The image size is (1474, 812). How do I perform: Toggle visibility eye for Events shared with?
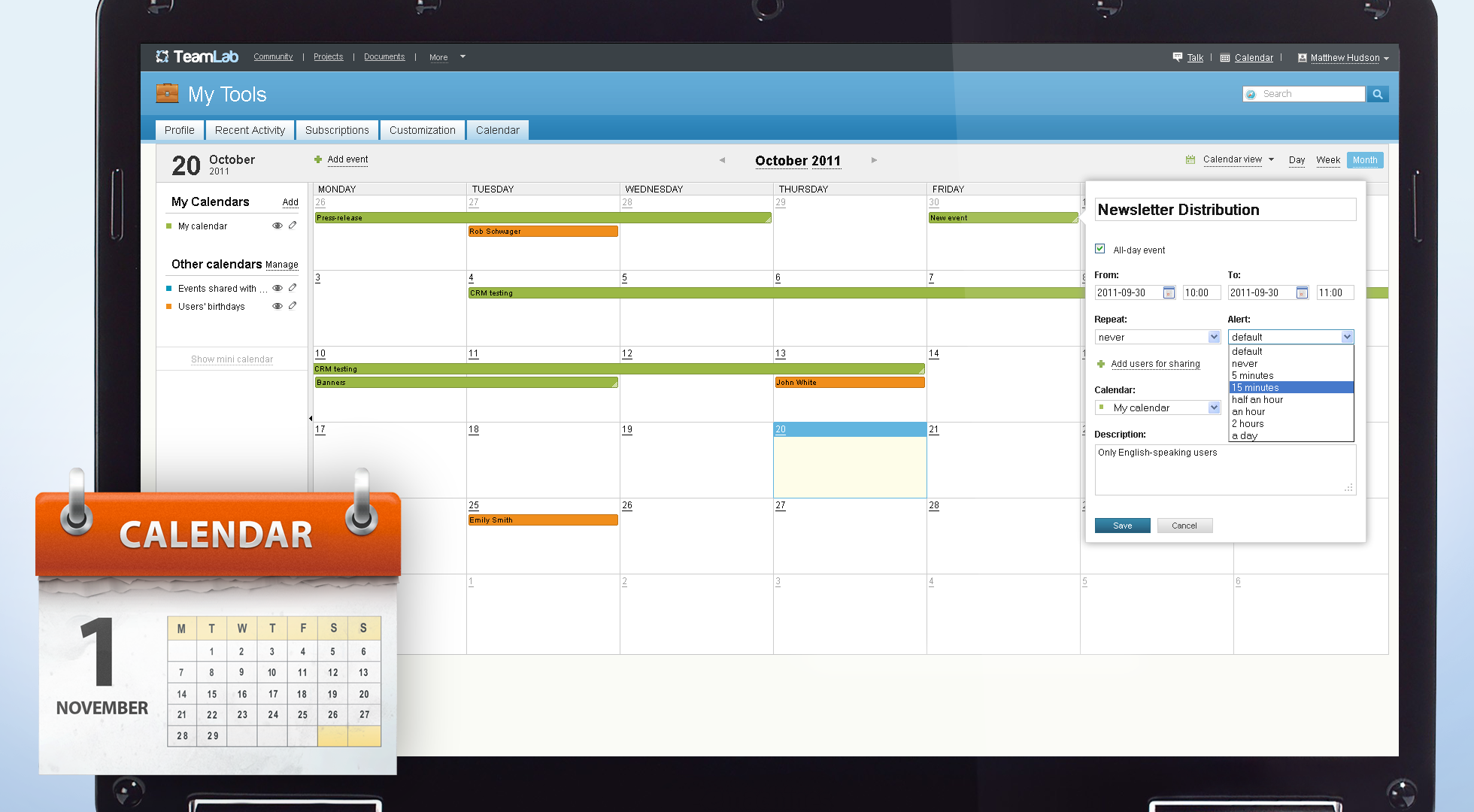point(277,288)
